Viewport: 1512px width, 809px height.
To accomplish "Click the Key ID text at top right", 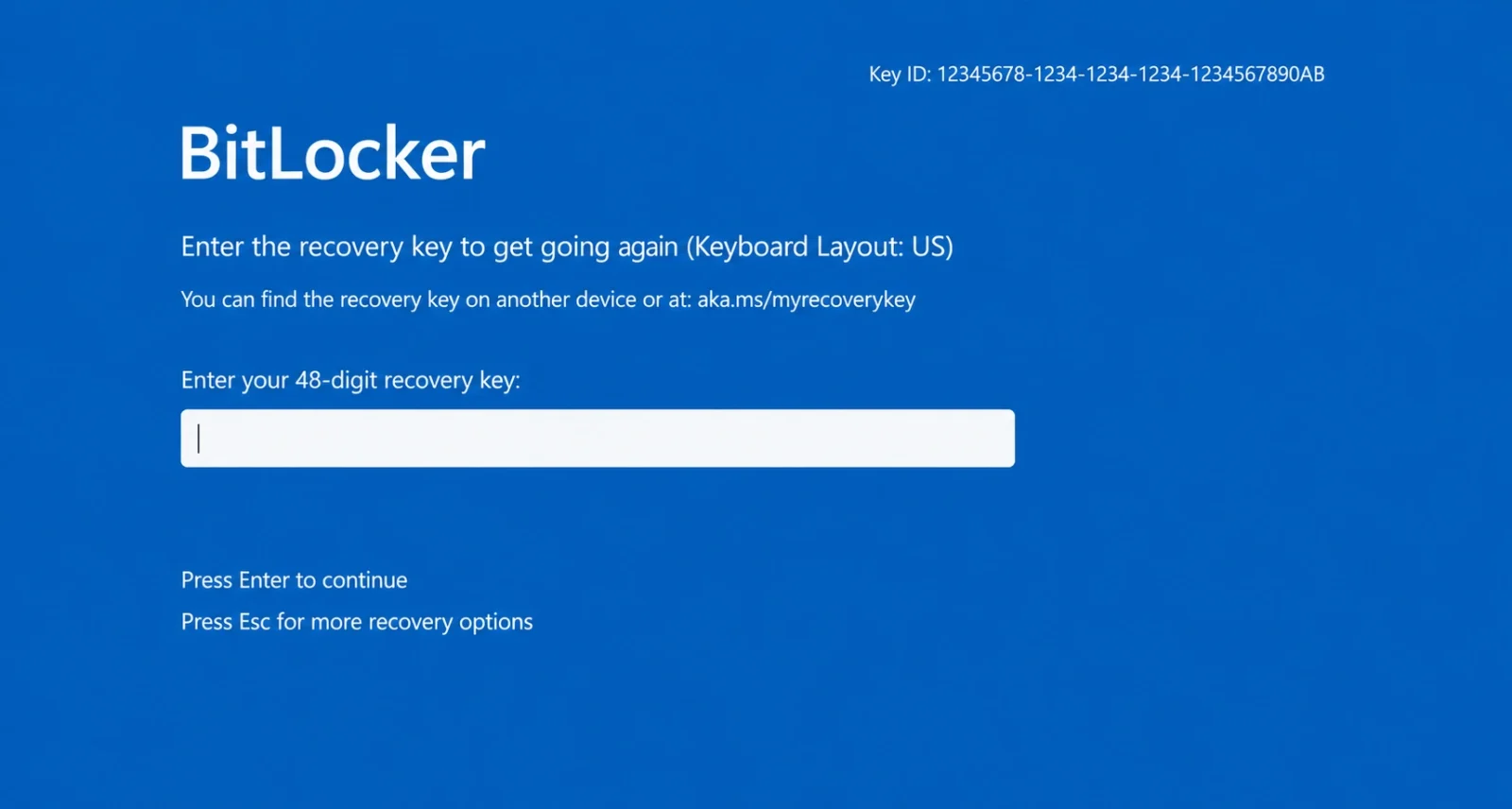I will pos(1096,75).
